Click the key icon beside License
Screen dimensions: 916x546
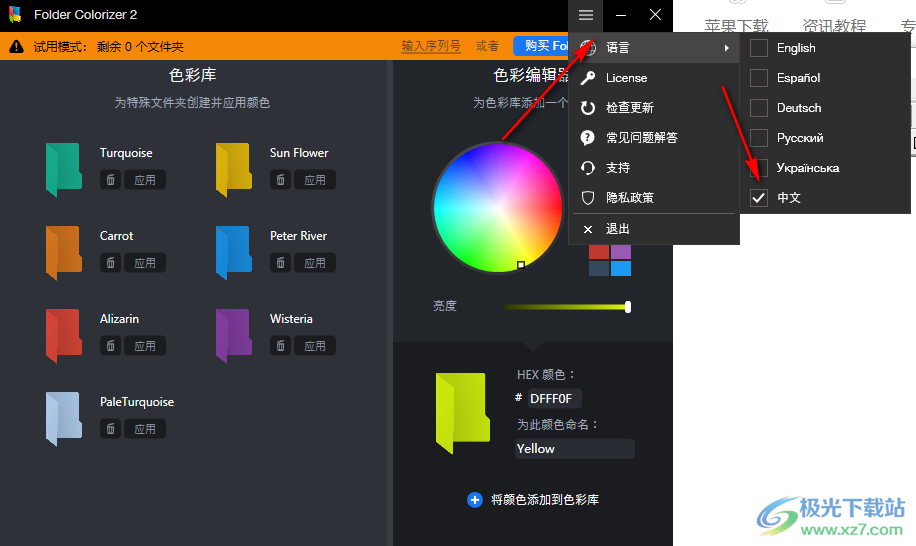click(x=588, y=78)
